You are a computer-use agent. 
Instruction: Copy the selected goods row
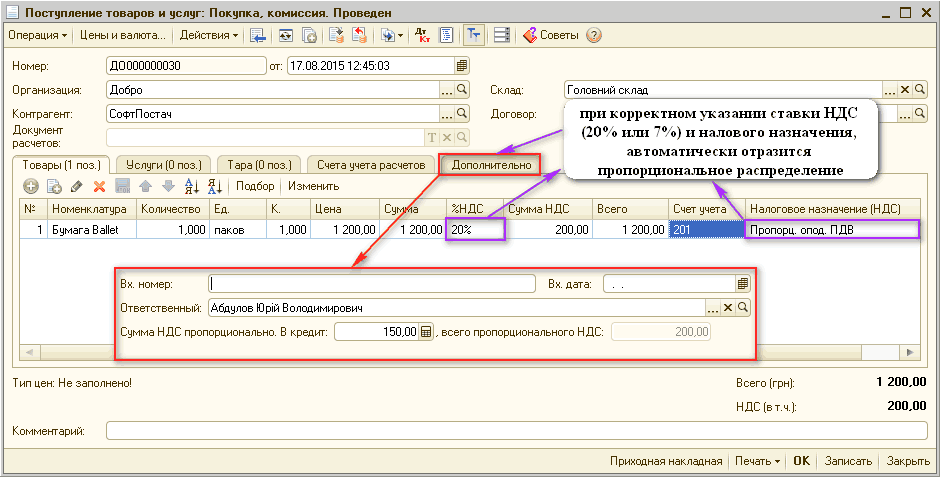pos(54,186)
